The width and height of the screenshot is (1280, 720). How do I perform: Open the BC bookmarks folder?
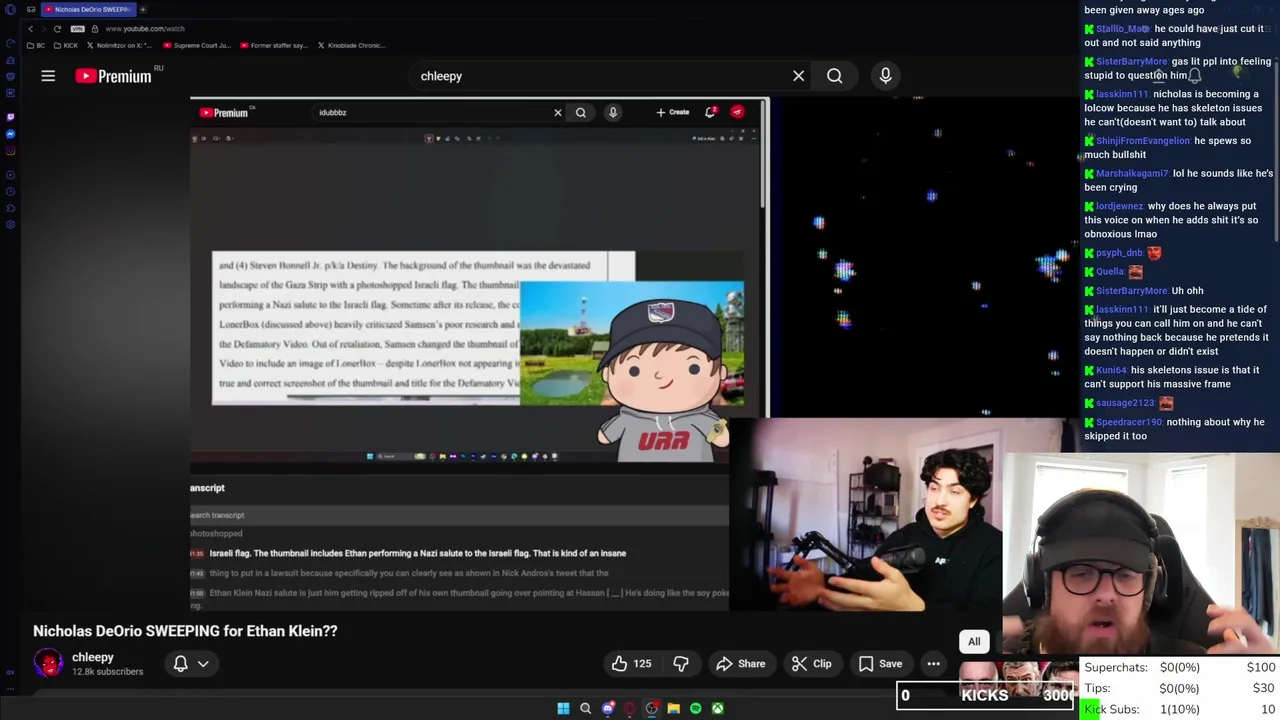(36, 45)
